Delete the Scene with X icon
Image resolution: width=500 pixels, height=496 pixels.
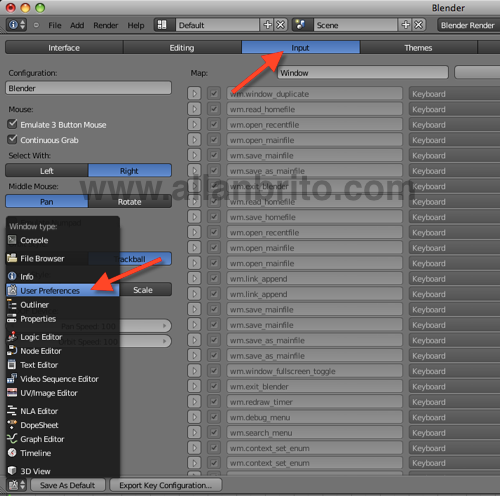coord(419,25)
